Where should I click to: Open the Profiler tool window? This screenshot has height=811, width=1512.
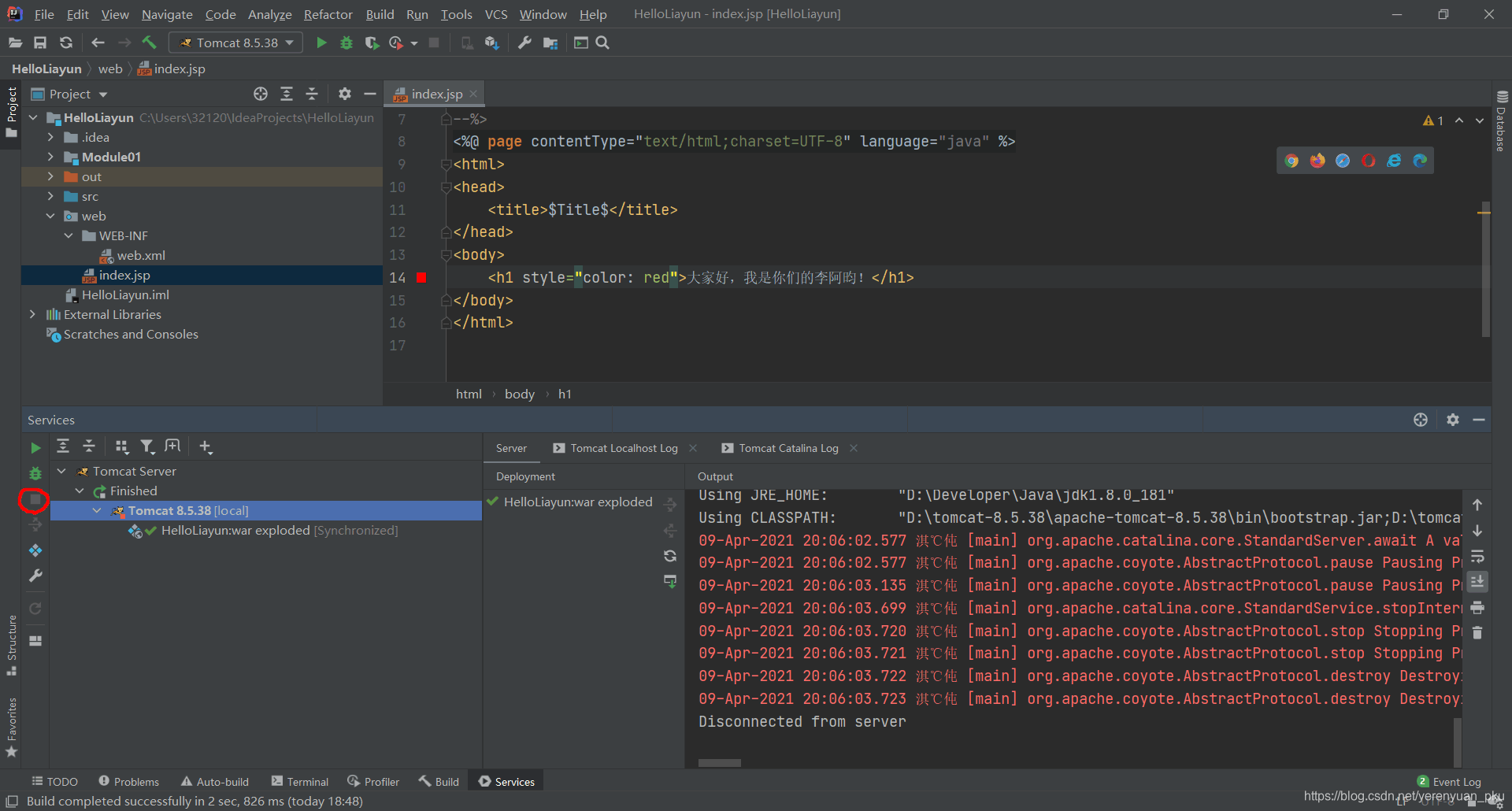coord(373,781)
